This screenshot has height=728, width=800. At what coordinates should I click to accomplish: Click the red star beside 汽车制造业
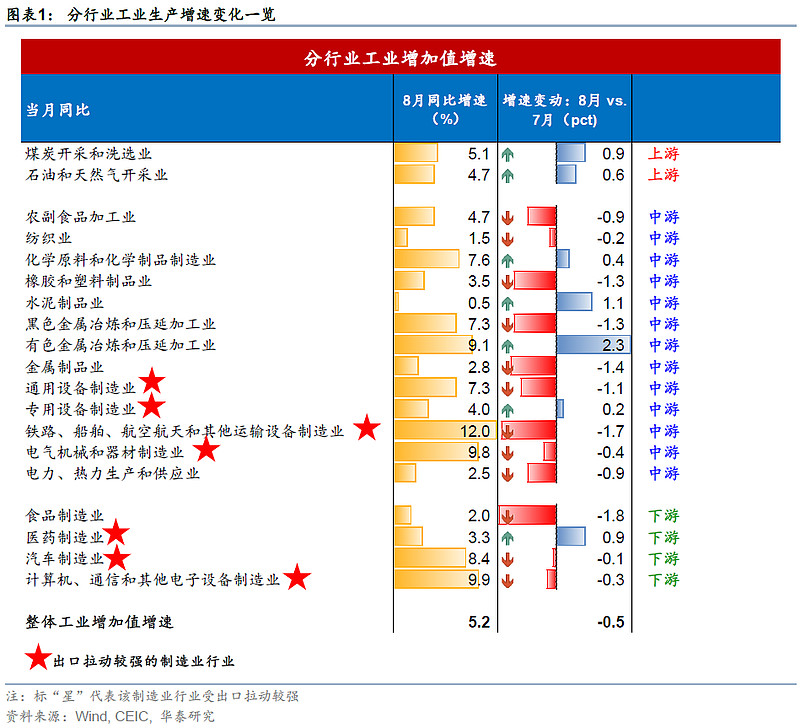[118, 557]
